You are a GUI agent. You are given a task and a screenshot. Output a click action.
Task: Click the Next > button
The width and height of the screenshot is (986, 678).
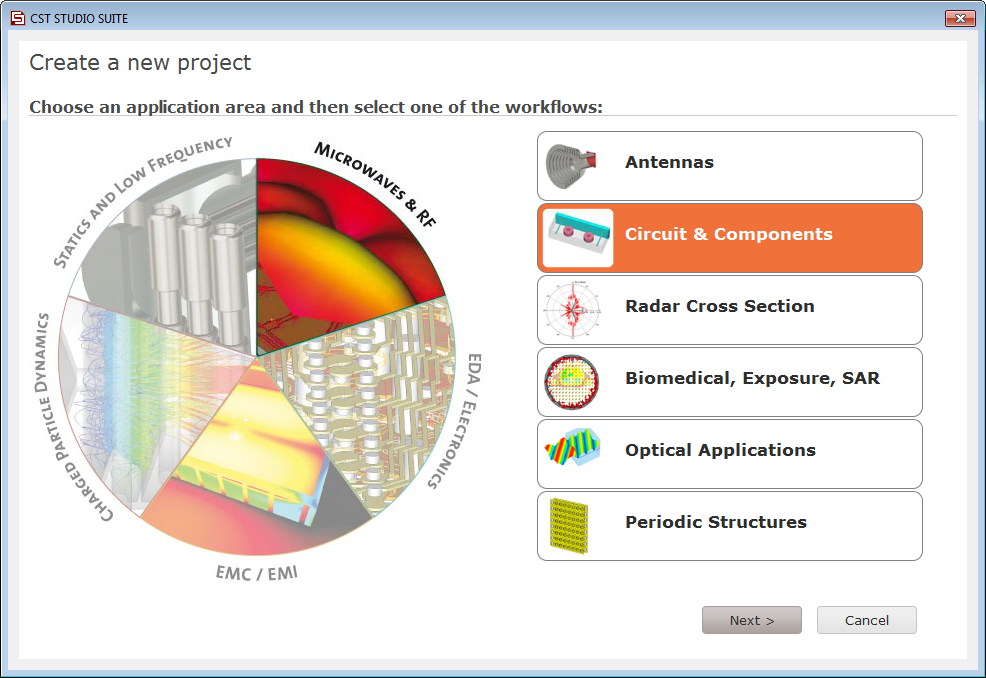pos(751,620)
